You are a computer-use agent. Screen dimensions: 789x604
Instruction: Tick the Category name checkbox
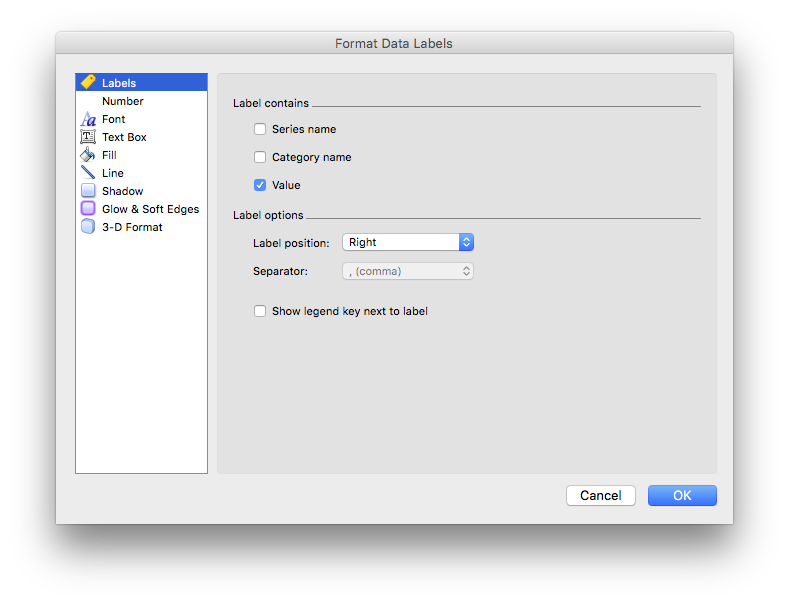point(260,157)
